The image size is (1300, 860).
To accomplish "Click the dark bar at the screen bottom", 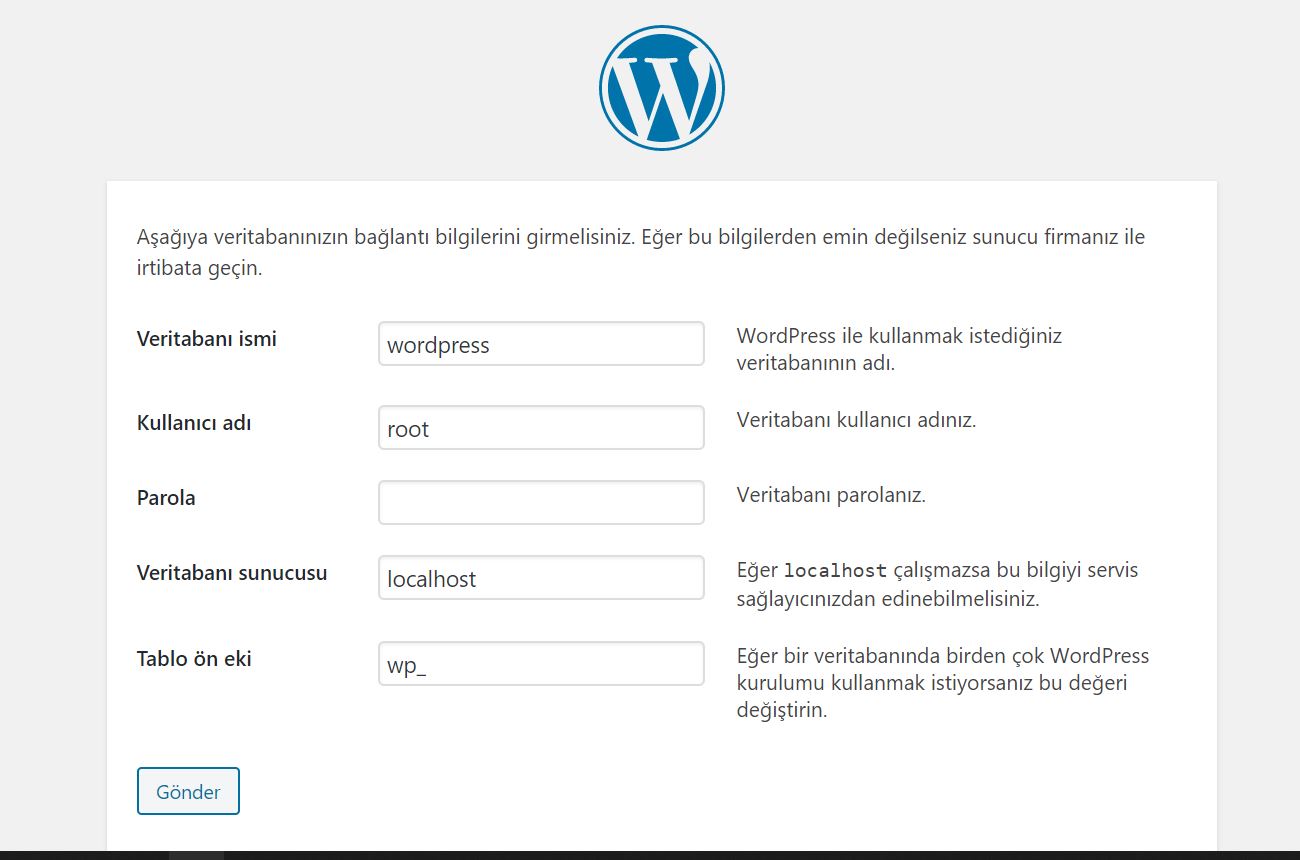I will [650, 855].
